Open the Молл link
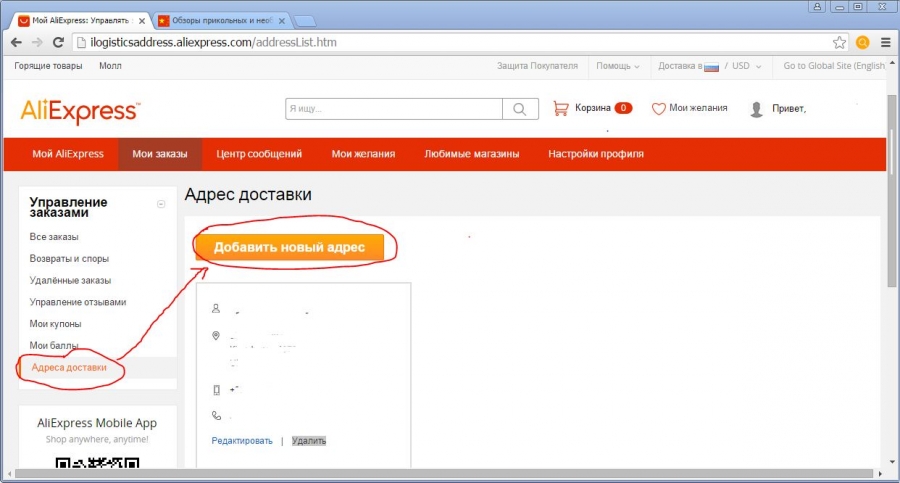The height and width of the screenshot is (483, 900). (110, 66)
